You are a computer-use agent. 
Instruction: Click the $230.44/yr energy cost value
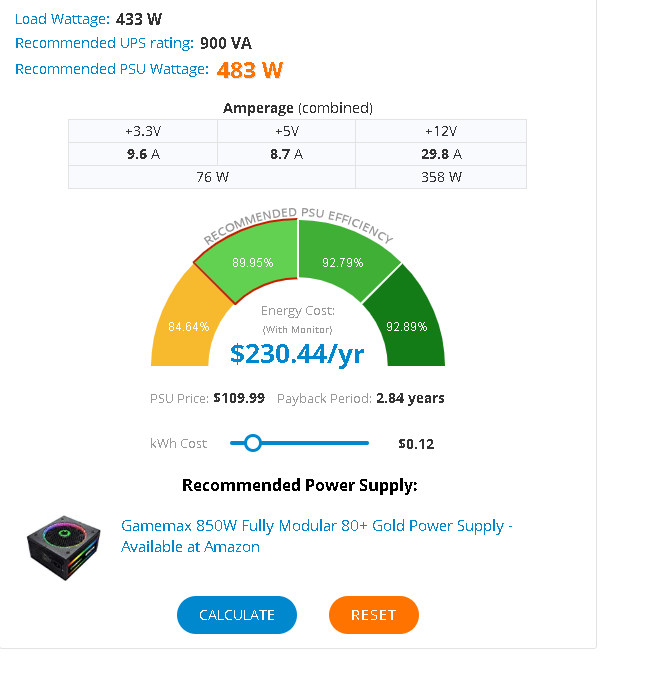click(x=297, y=354)
